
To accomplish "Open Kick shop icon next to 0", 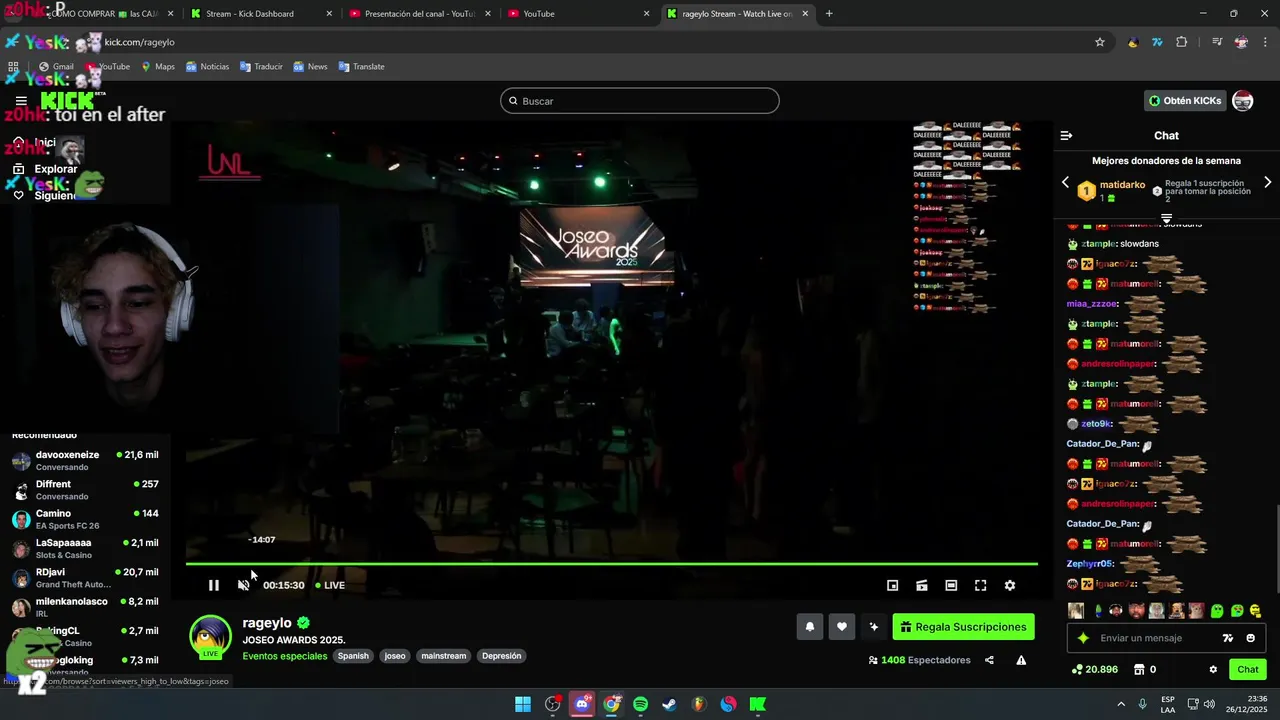I will (1138, 670).
